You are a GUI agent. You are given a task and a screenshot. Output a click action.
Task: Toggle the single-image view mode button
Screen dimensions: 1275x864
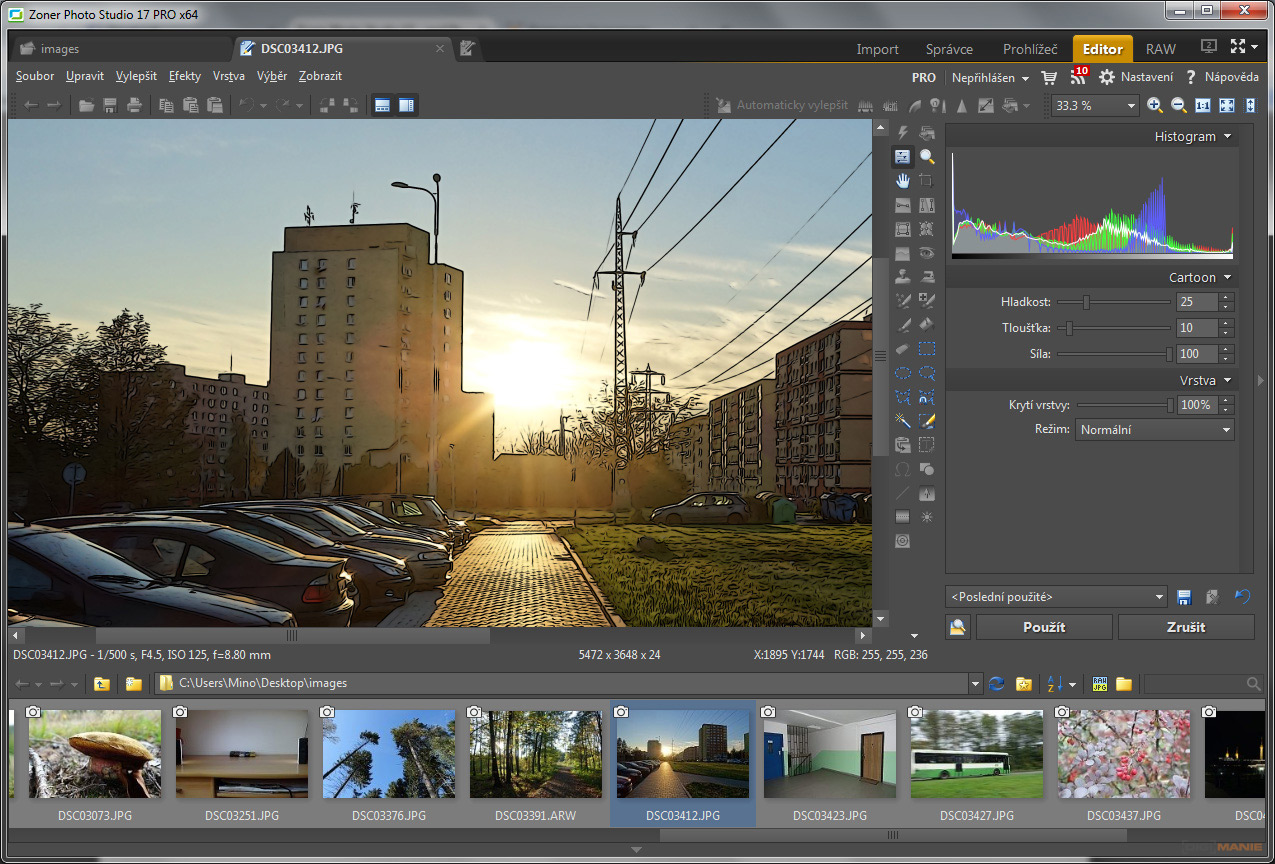pos(381,105)
